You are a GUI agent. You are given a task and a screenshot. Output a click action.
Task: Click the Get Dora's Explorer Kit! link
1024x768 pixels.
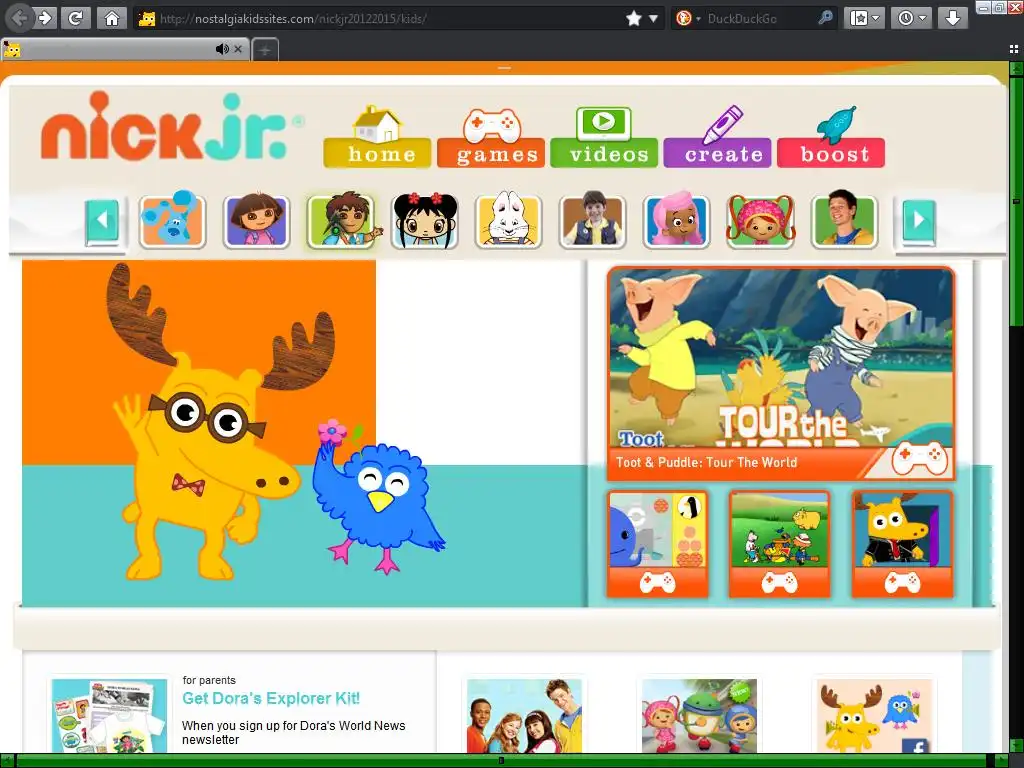[x=271, y=698]
